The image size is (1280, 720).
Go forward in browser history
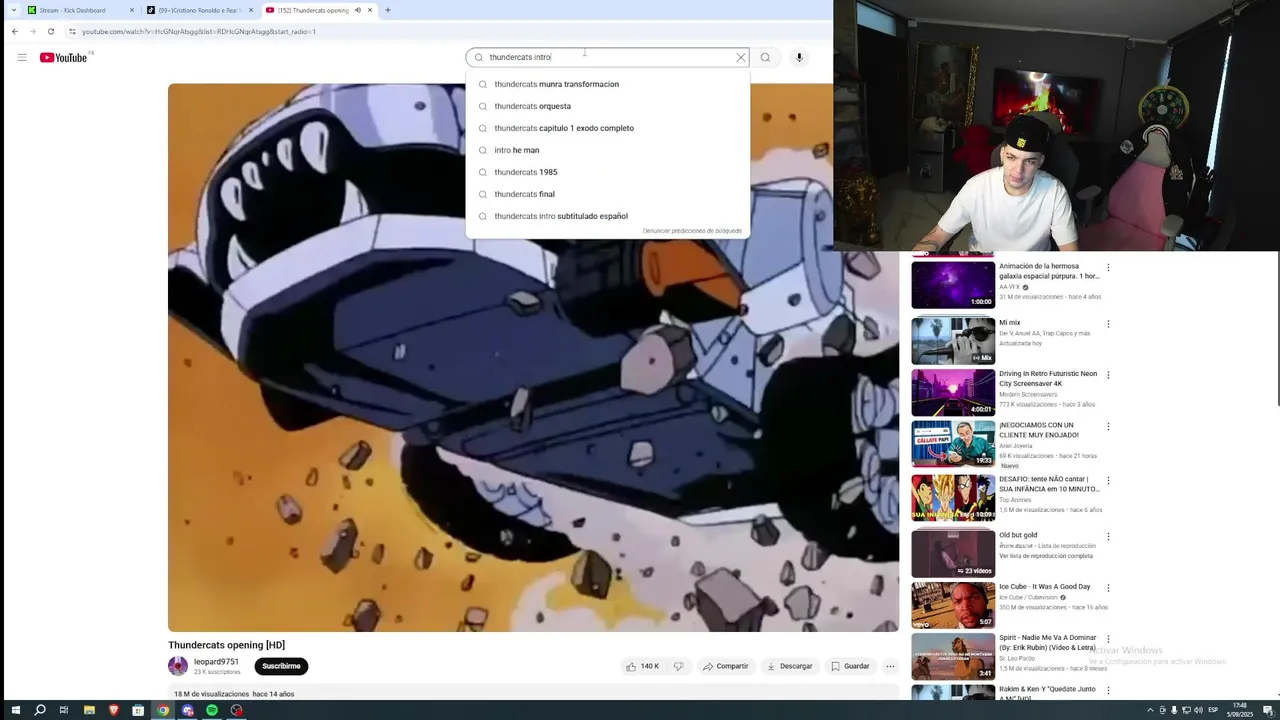pos(33,31)
